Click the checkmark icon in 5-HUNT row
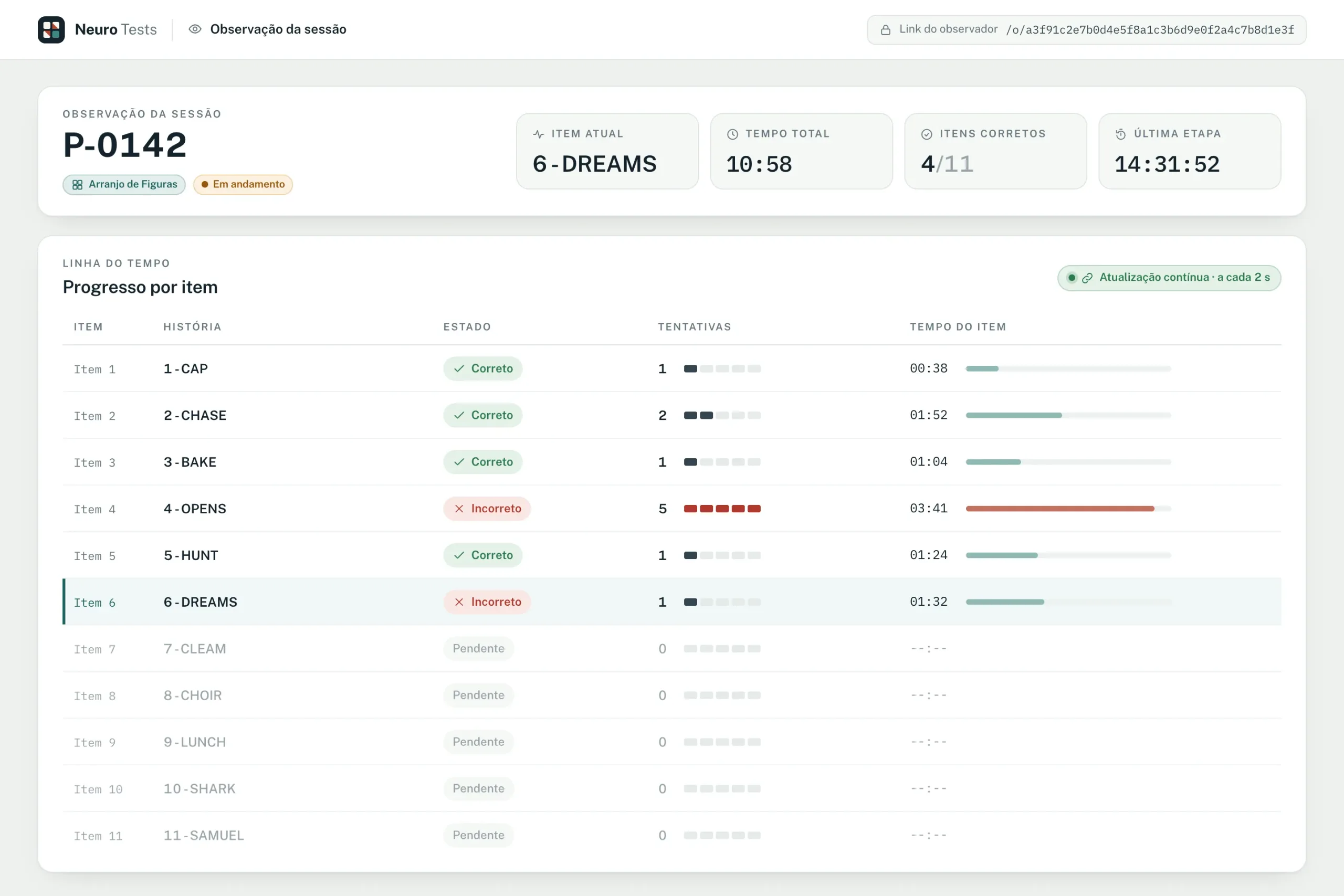 point(459,555)
